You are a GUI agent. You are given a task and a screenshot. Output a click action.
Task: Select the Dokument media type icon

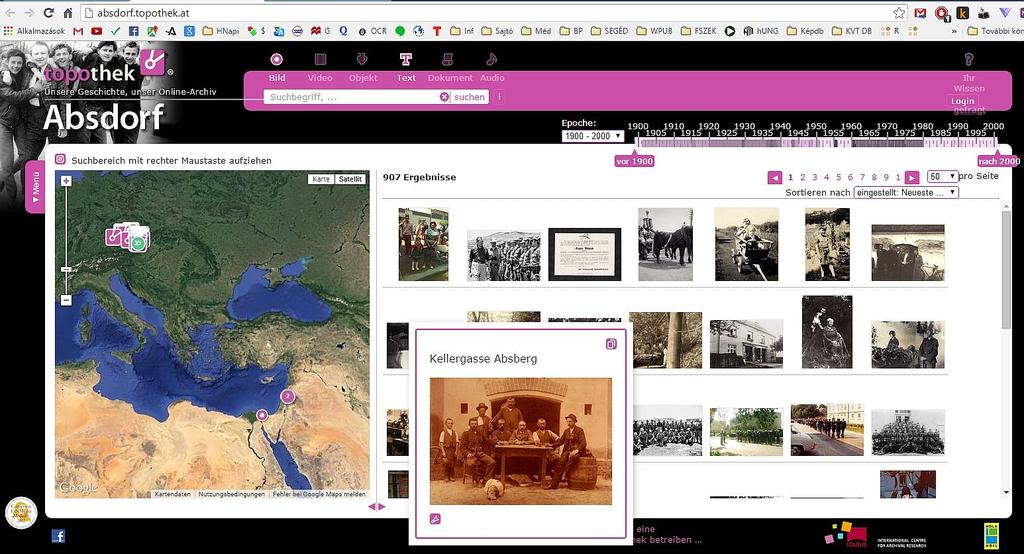point(447,59)
